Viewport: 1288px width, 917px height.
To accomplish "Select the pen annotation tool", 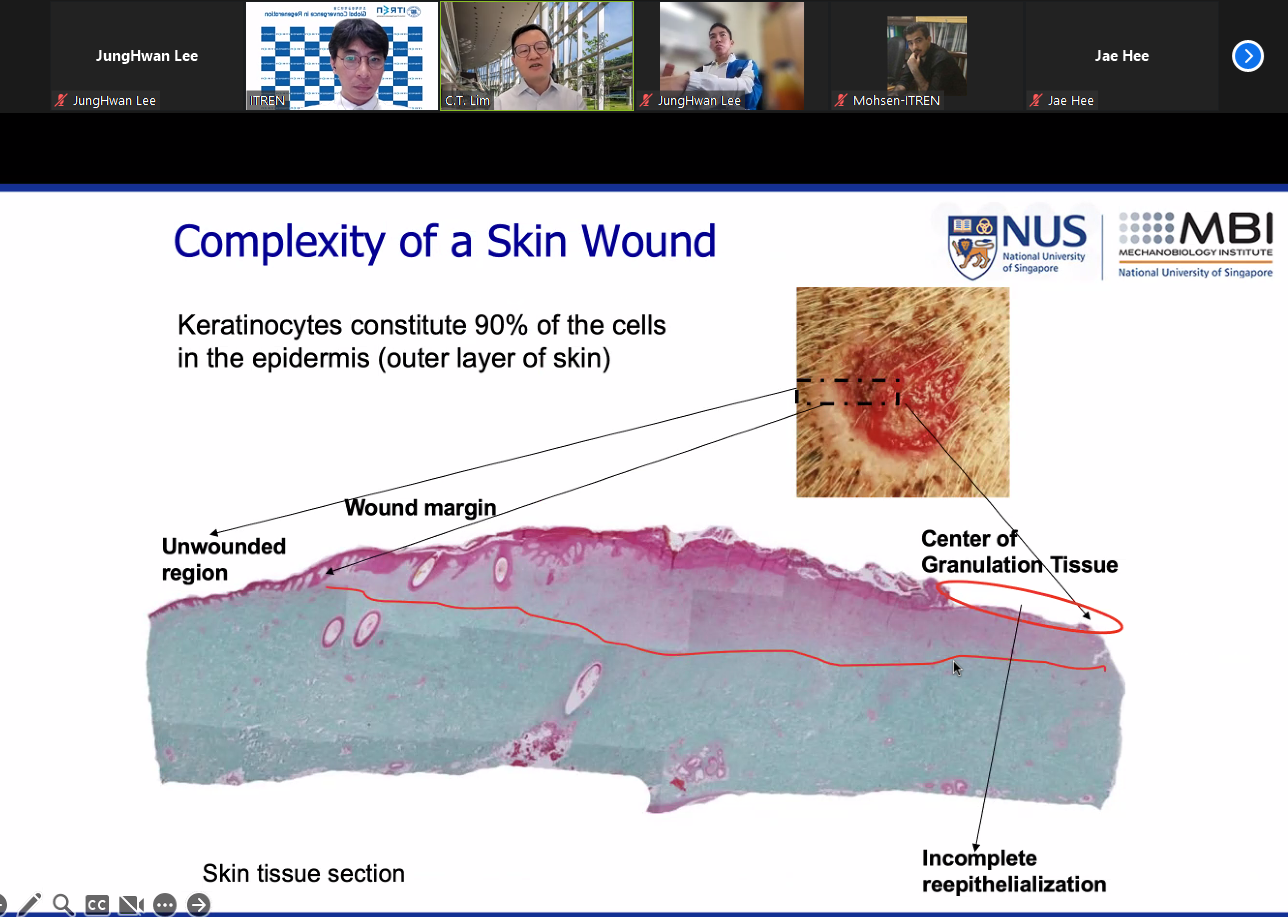I will [30, 904].
